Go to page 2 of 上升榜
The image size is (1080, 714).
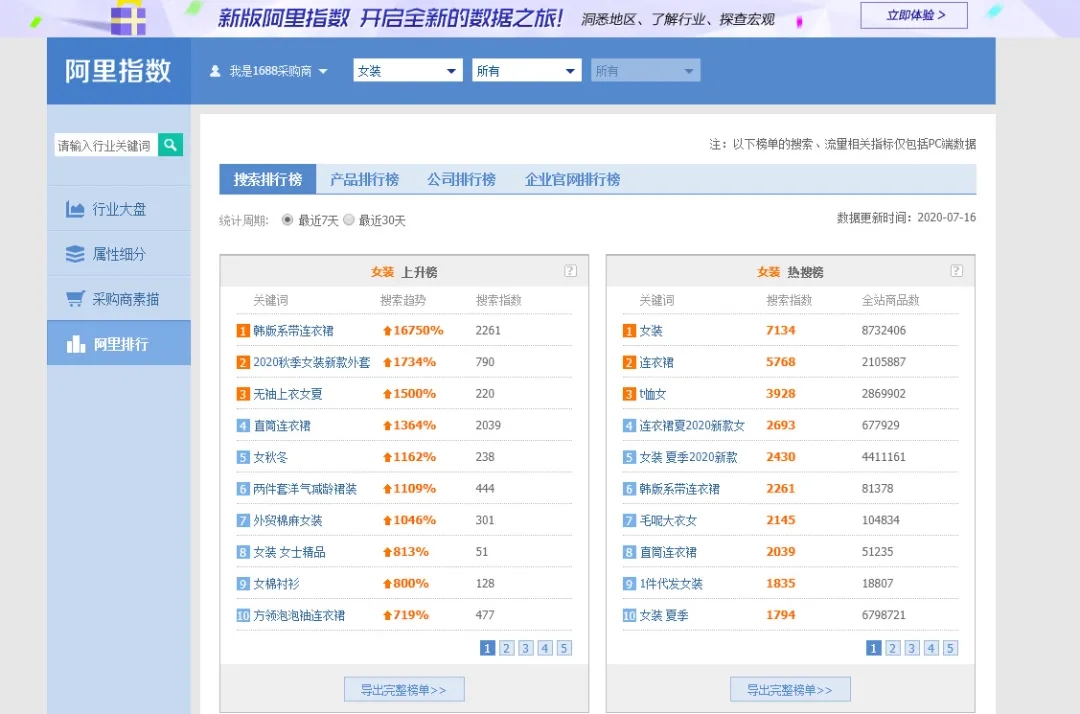[506, 648]
